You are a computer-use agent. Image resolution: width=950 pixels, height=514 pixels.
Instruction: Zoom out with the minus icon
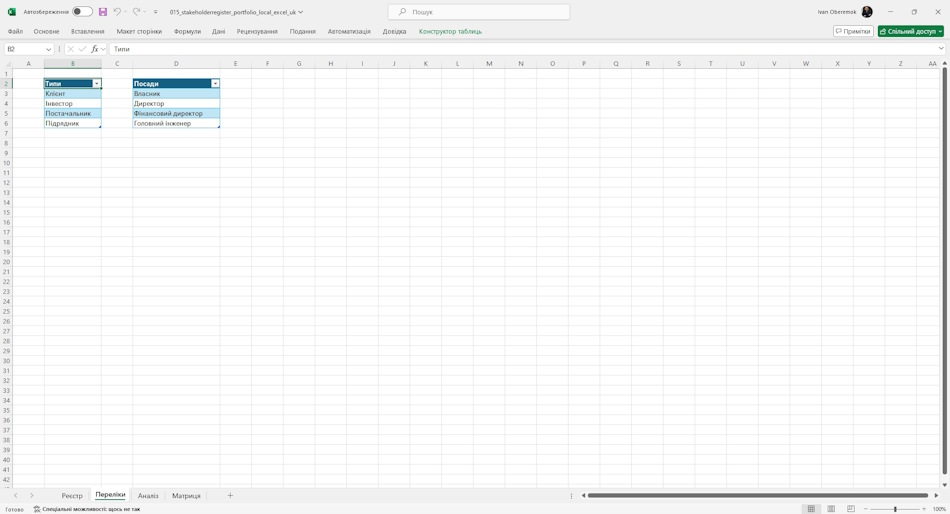click(x=866, y=509)
